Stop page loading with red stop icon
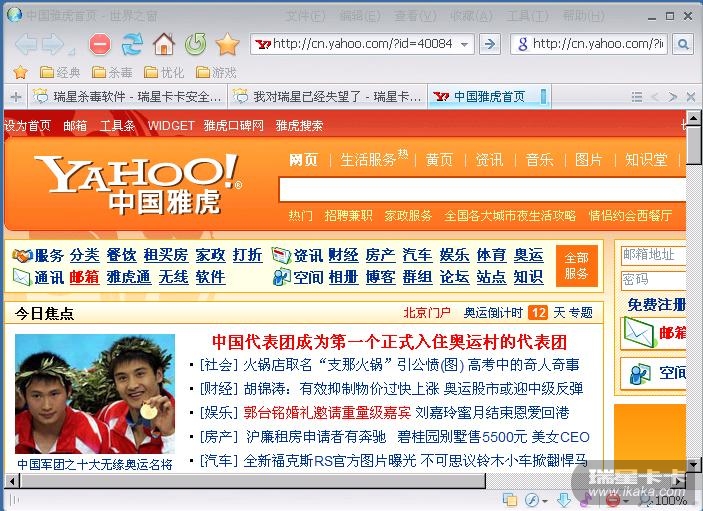 point(100,44)
